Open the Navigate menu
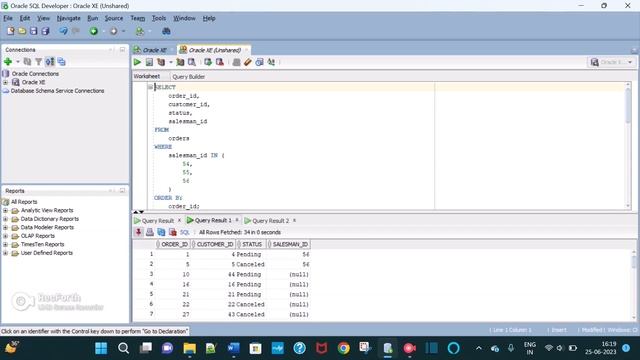The height and width of the screenshot is (360, 640). pyautogui.click(x=69, y=18)
